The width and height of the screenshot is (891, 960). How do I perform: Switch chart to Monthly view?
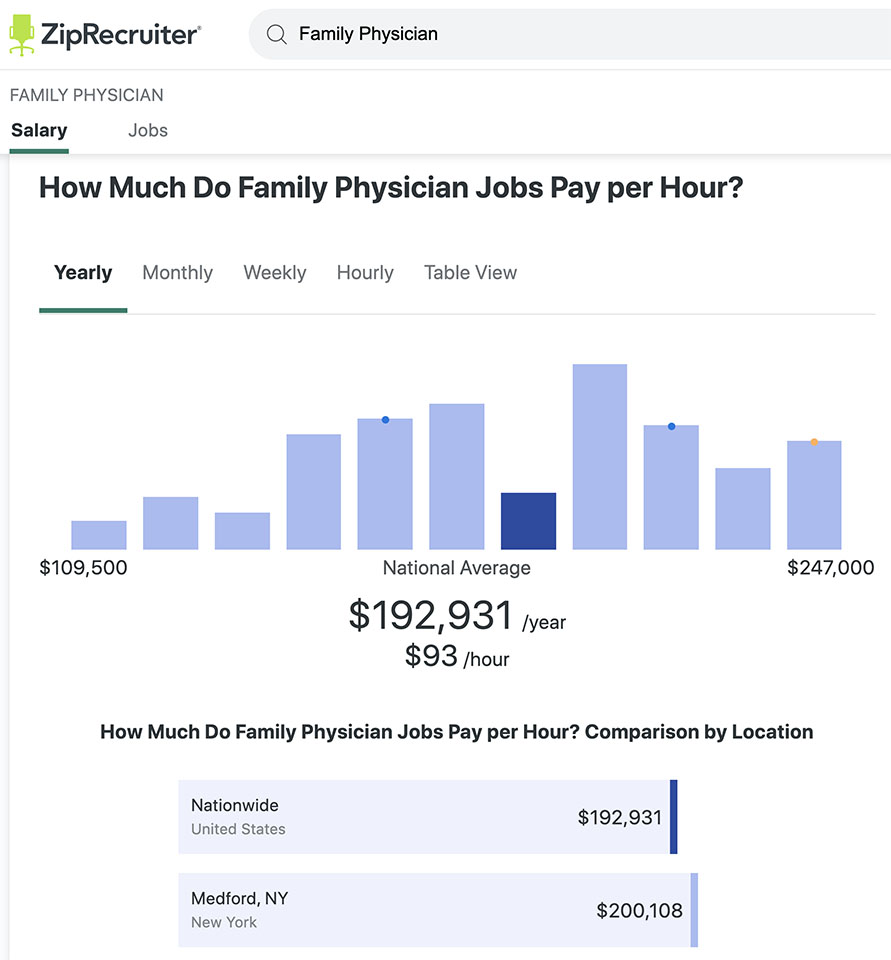(178, 272)
